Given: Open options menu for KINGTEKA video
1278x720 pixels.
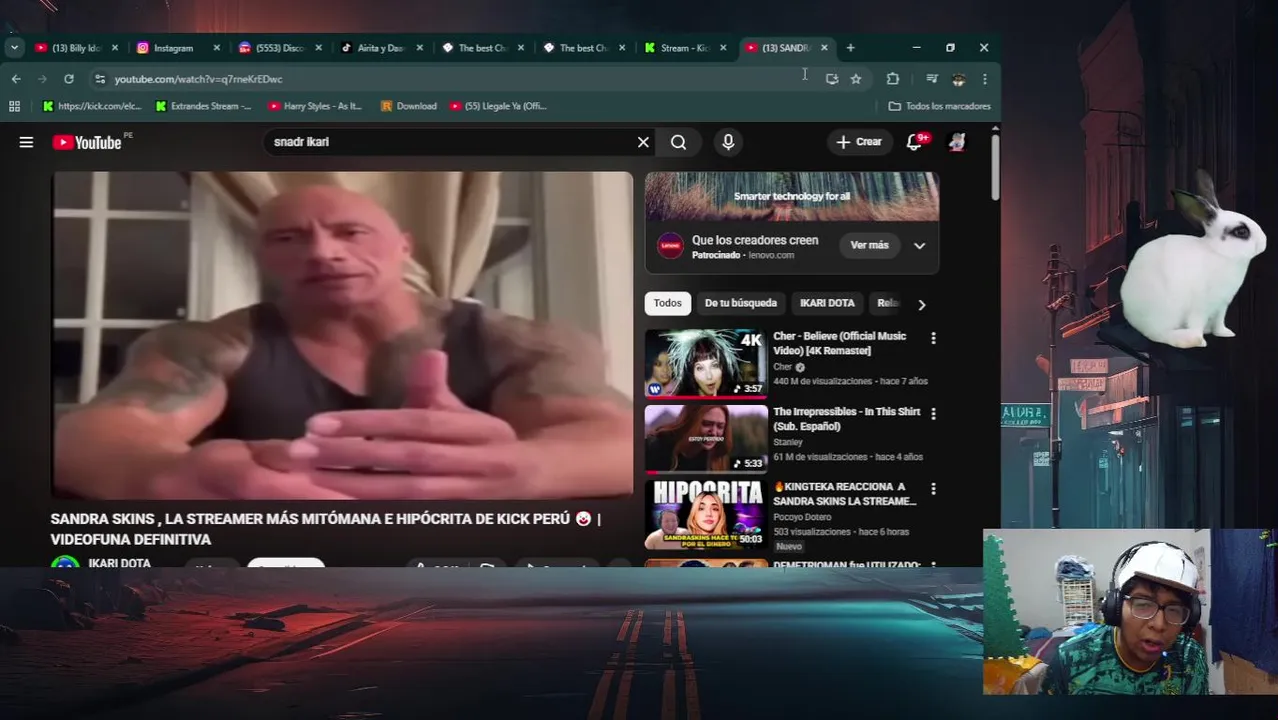Looking at the screenshot, I should tap(933, 489).
